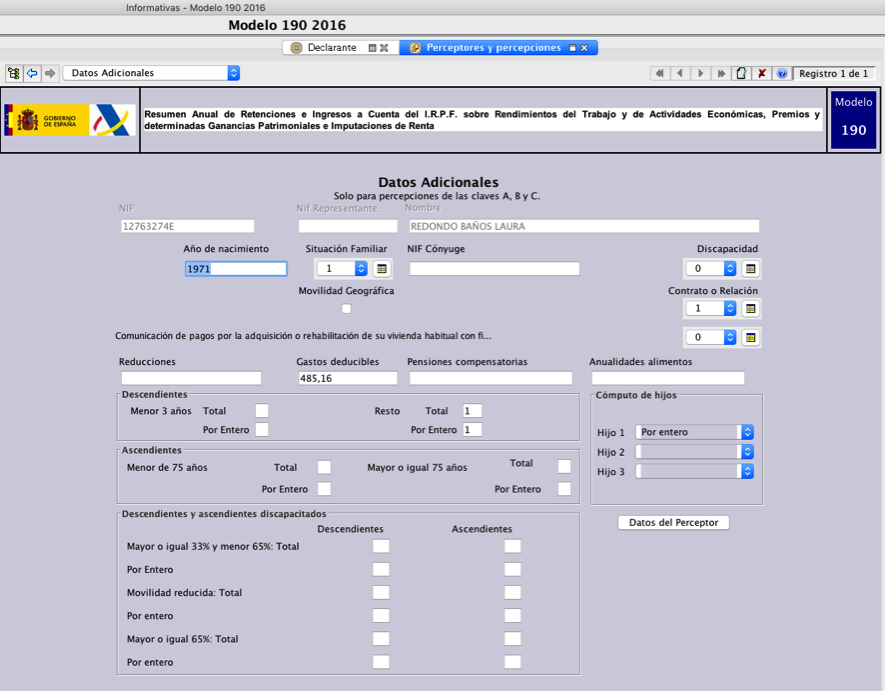Click Descendientes box for Movilidad reducida Total
This screenshot has width=886, height=691.
[x=381, y=593]
